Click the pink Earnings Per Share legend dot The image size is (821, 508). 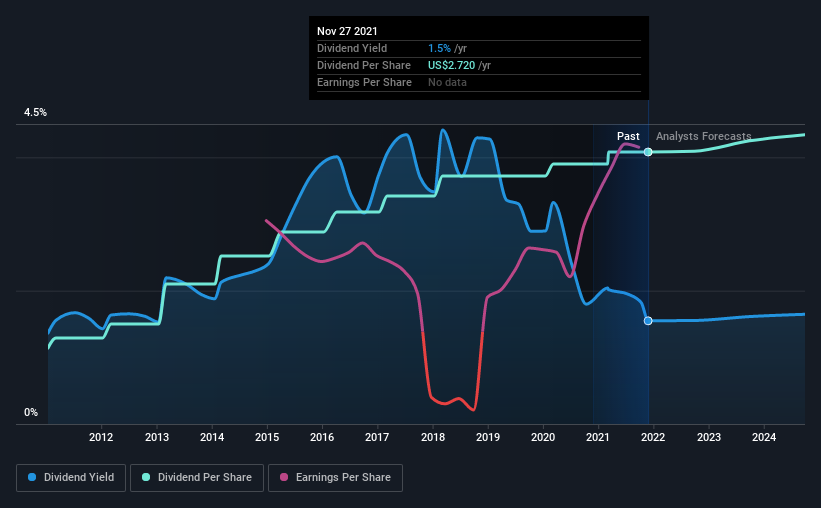click(284, 477)
